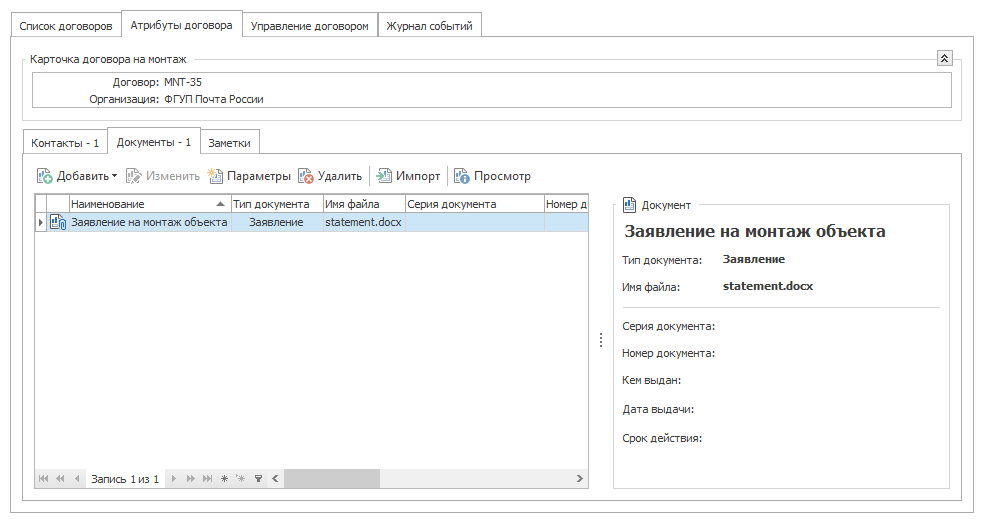The height and width of the screenshot is (523, 984).
Task: Go to previous page navigator button
Action: click(60, 478)
